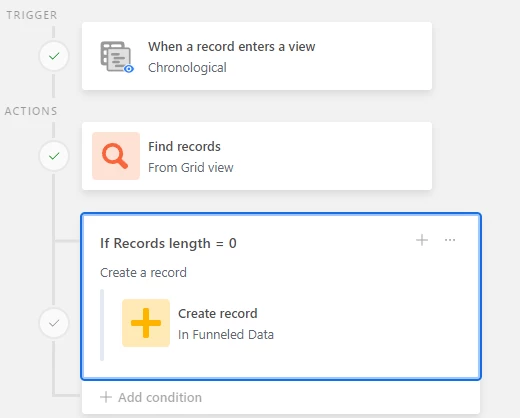520x418 pixels.
Task: Click the TRIGGER section label
Action: (32, 15)
